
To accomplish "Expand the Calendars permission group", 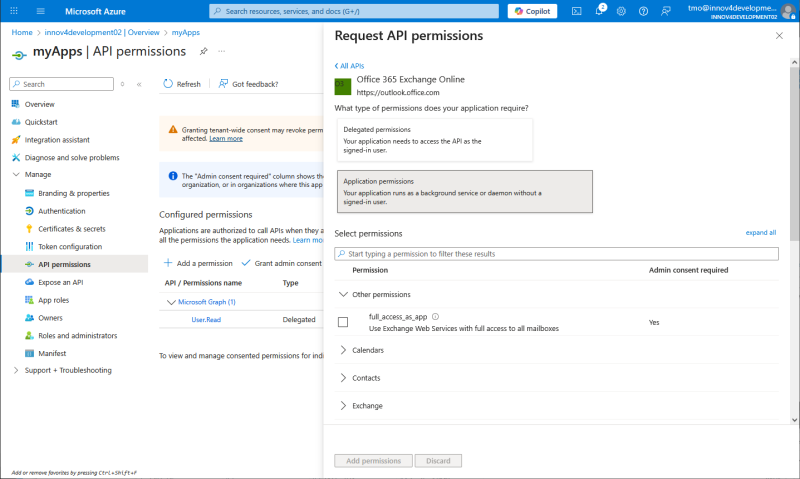I will coord(344,350).
